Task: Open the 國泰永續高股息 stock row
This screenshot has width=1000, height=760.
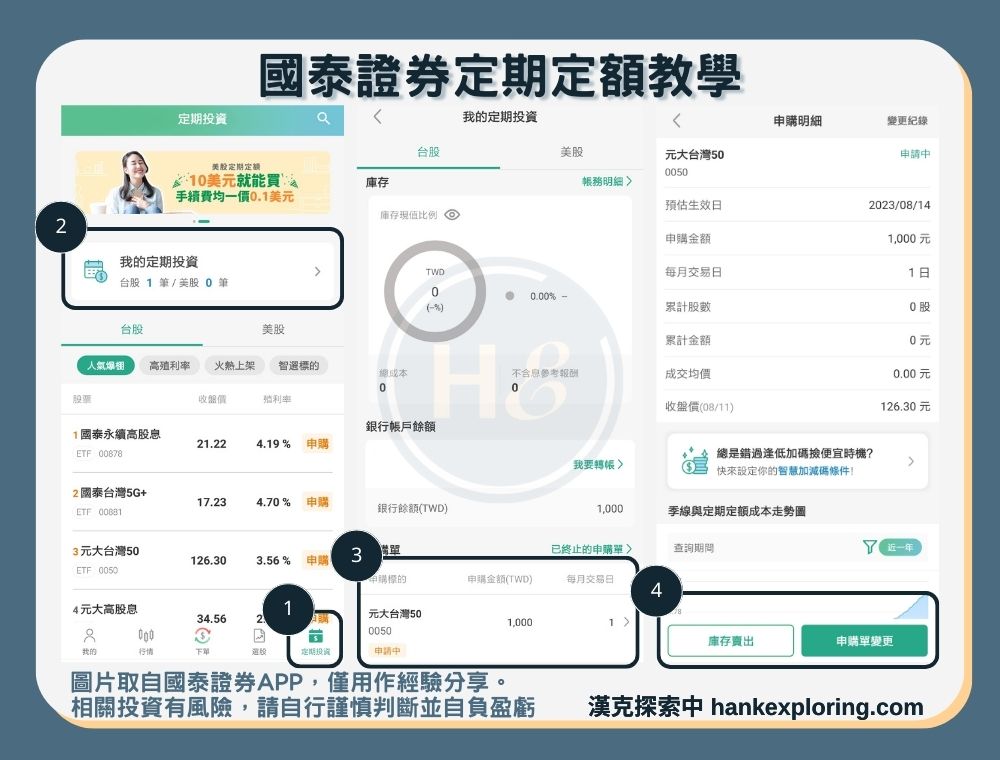Action: coord(203,444)
